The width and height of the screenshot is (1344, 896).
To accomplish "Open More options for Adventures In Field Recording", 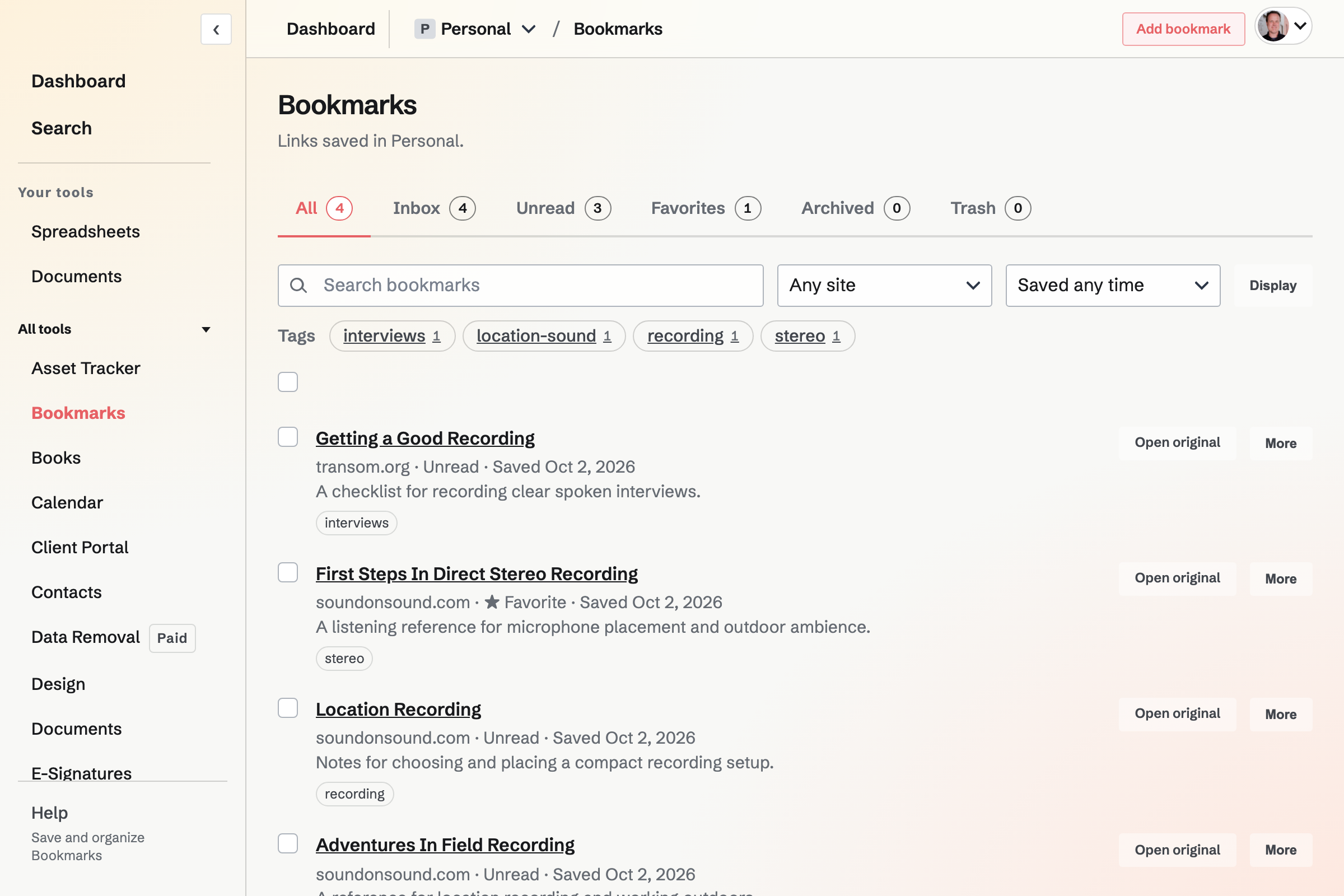I will pyautogui.click(x=1281, y=850).
